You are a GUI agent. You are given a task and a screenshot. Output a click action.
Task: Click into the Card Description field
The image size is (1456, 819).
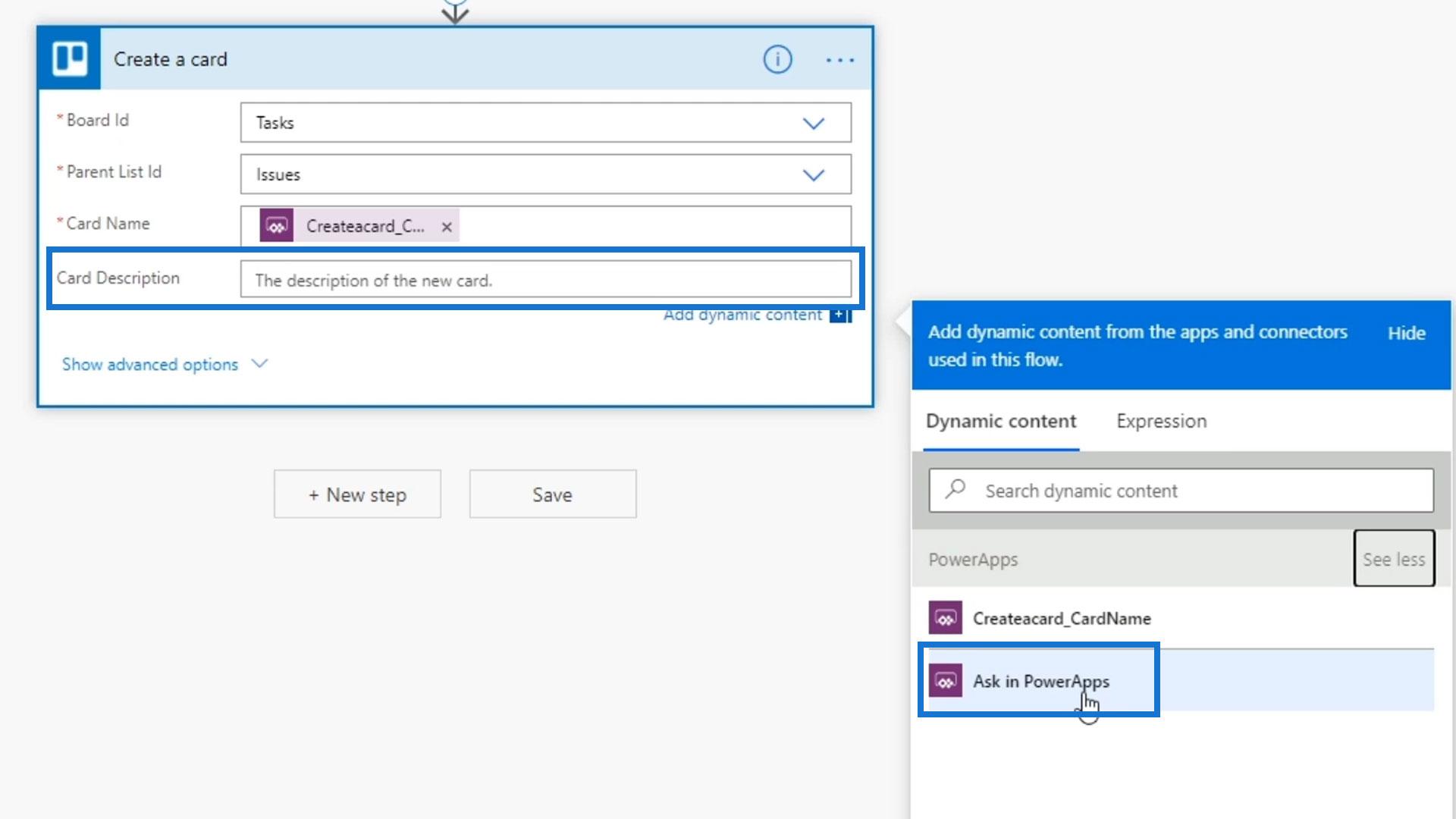click(x=545, y=280)
